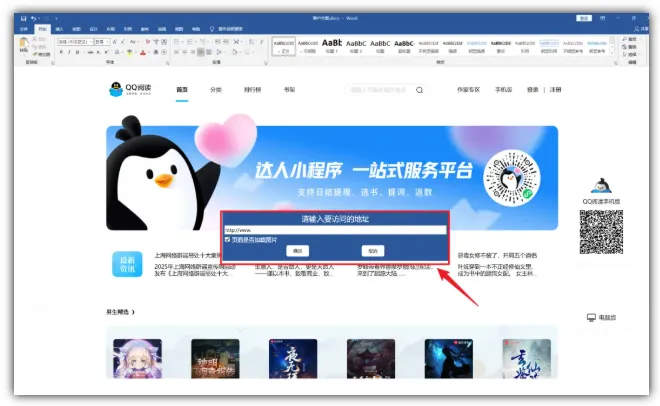Click the Cut scissors icon
Image resolution: width=660 pixels, height=406 pixels.
tap(35, 39)
